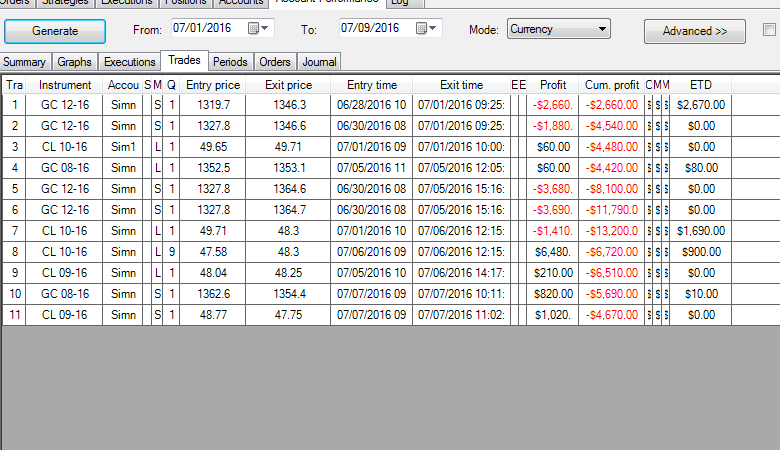Image resolution: width=780 pixels, height=450 pixels.
Task: Select entry price 48.77 cell
Action: click(213, 315)
